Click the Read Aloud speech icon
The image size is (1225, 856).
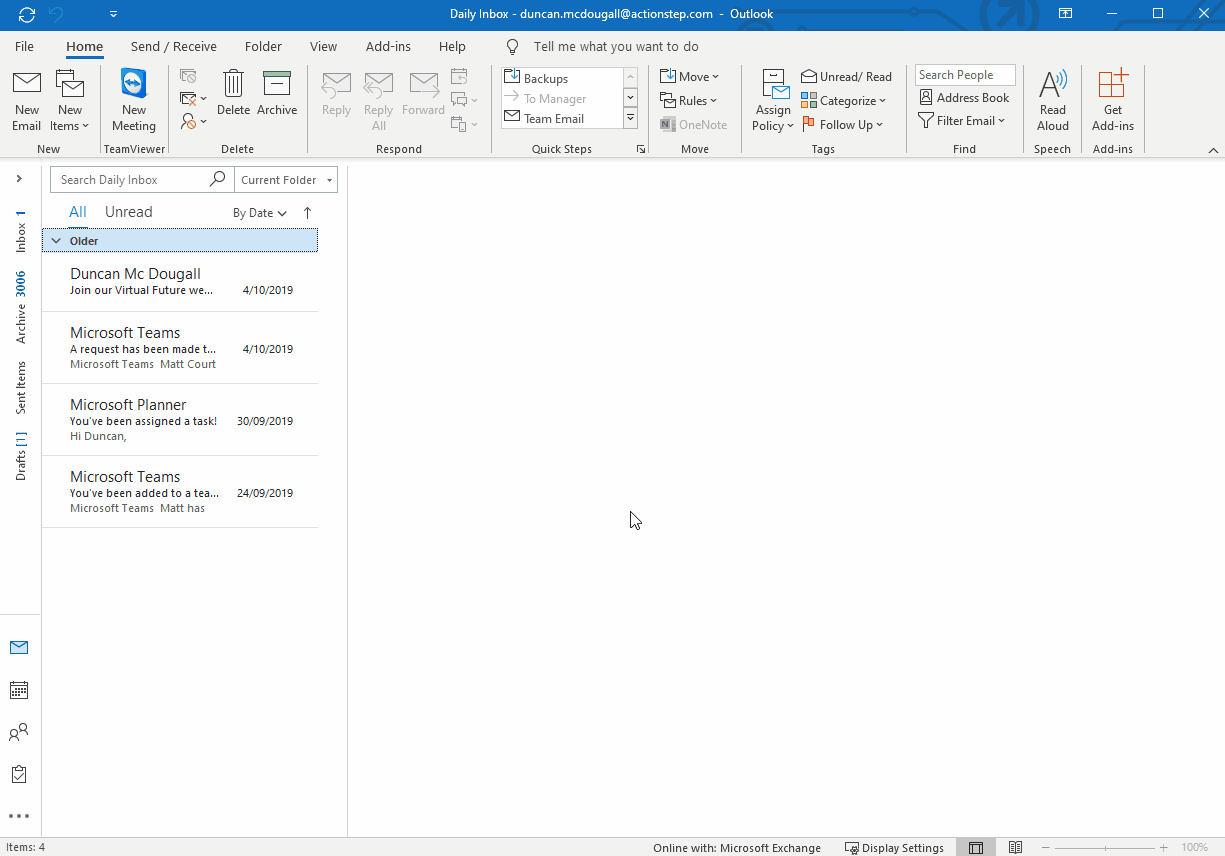tap(1052, 99)
